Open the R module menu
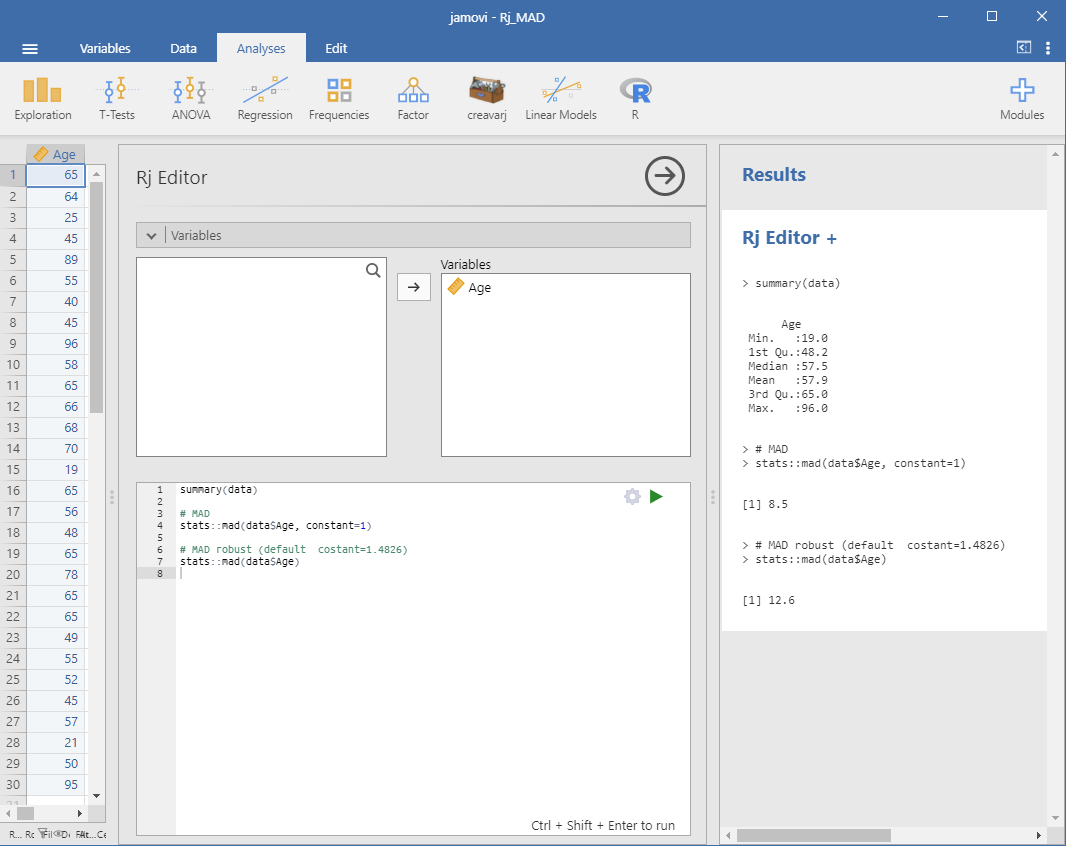 635,99
